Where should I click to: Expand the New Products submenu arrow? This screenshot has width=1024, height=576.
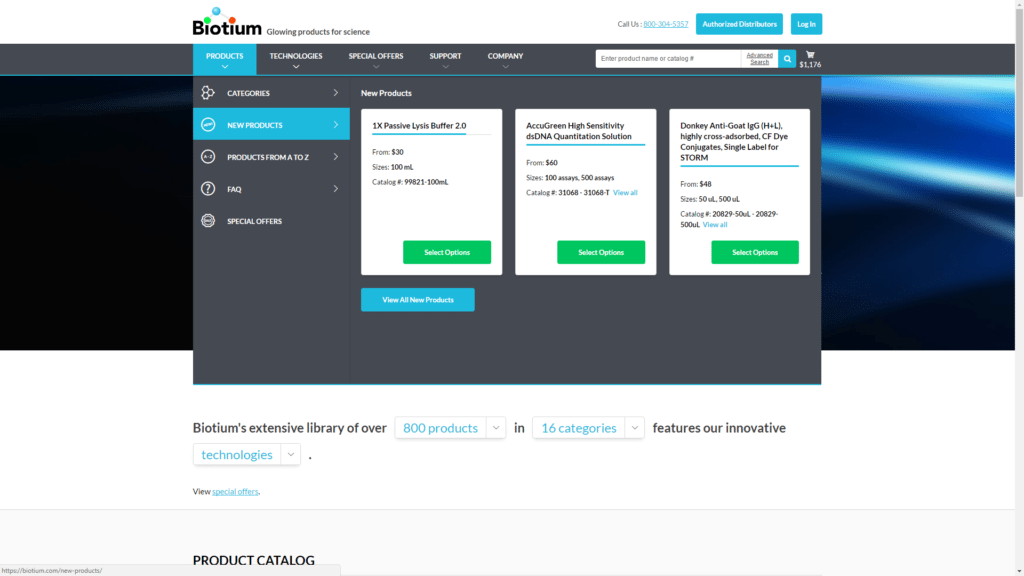pyautogui.click(x=336, y=125)
